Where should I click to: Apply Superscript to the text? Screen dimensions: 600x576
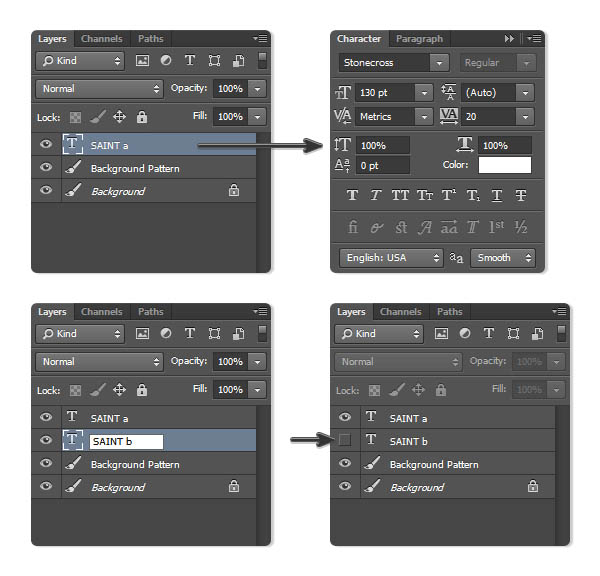pyautogui.click(x=449, y=196)
